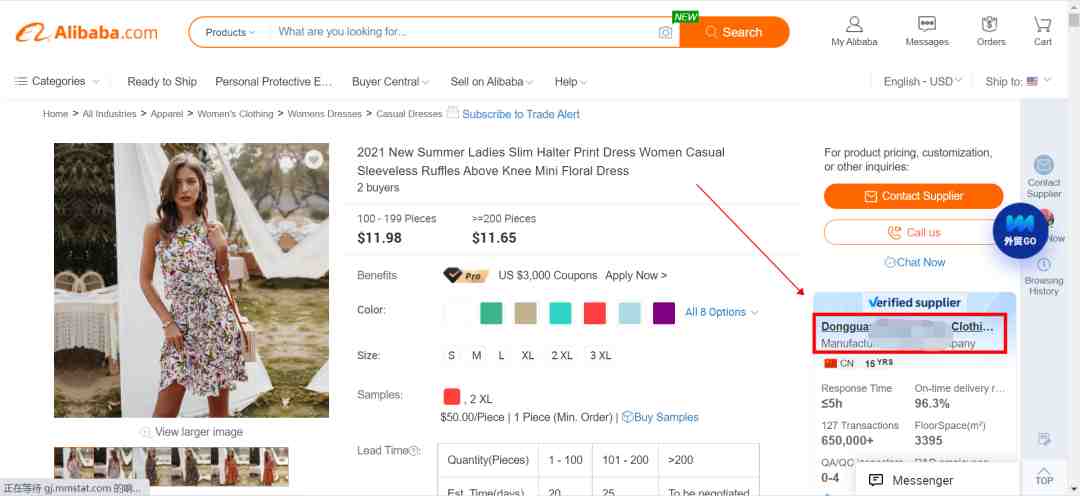Click the Contact Supplier button
This screenshot has height=496, width=1080.
[x=913, y=196]
